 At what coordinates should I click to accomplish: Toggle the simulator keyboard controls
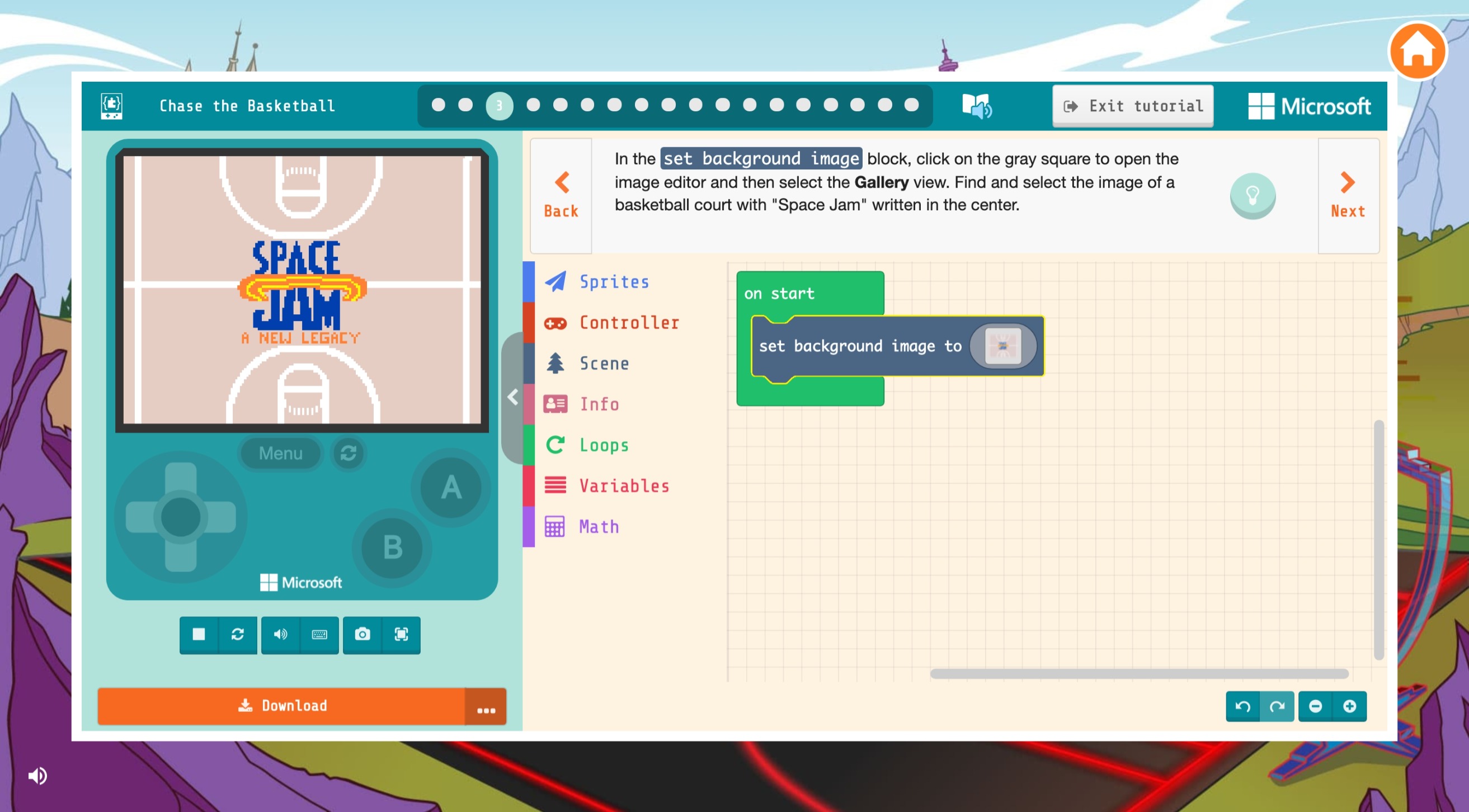pos(319,634)
